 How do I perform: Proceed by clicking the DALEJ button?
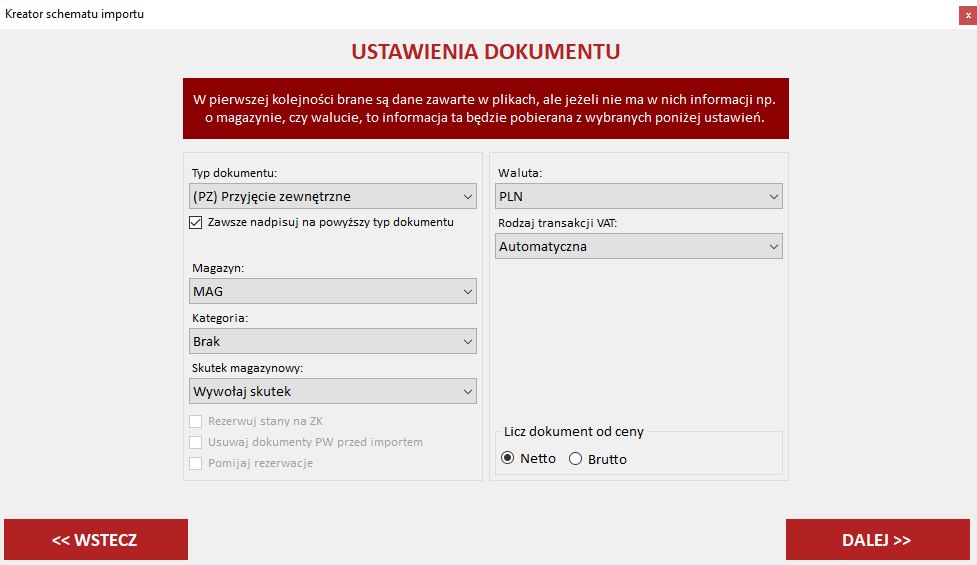pos(877,540)
